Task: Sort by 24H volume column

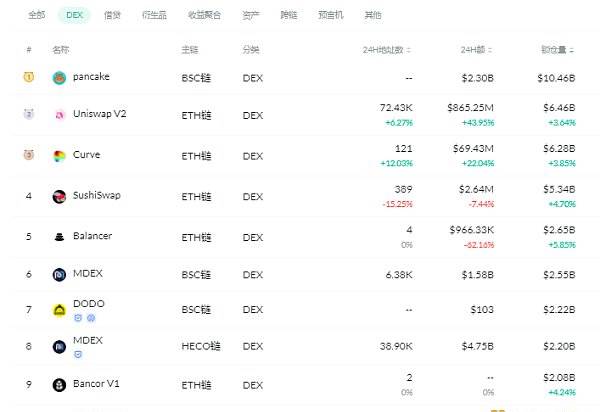Action: [476, 50]
